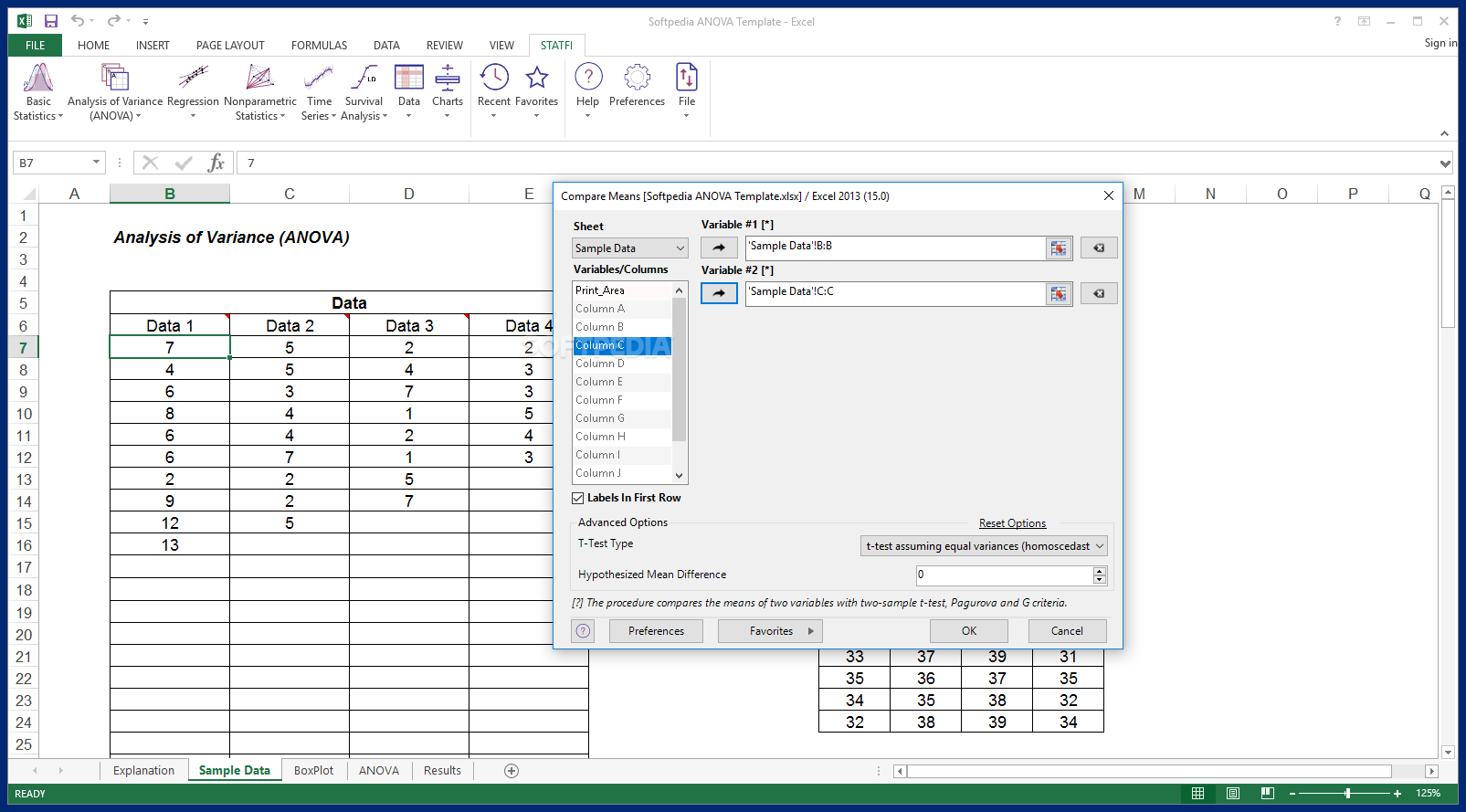Toggle Labels In First Row checkbox
This screenshot has width=1466, height=812.
pos(578,498)
